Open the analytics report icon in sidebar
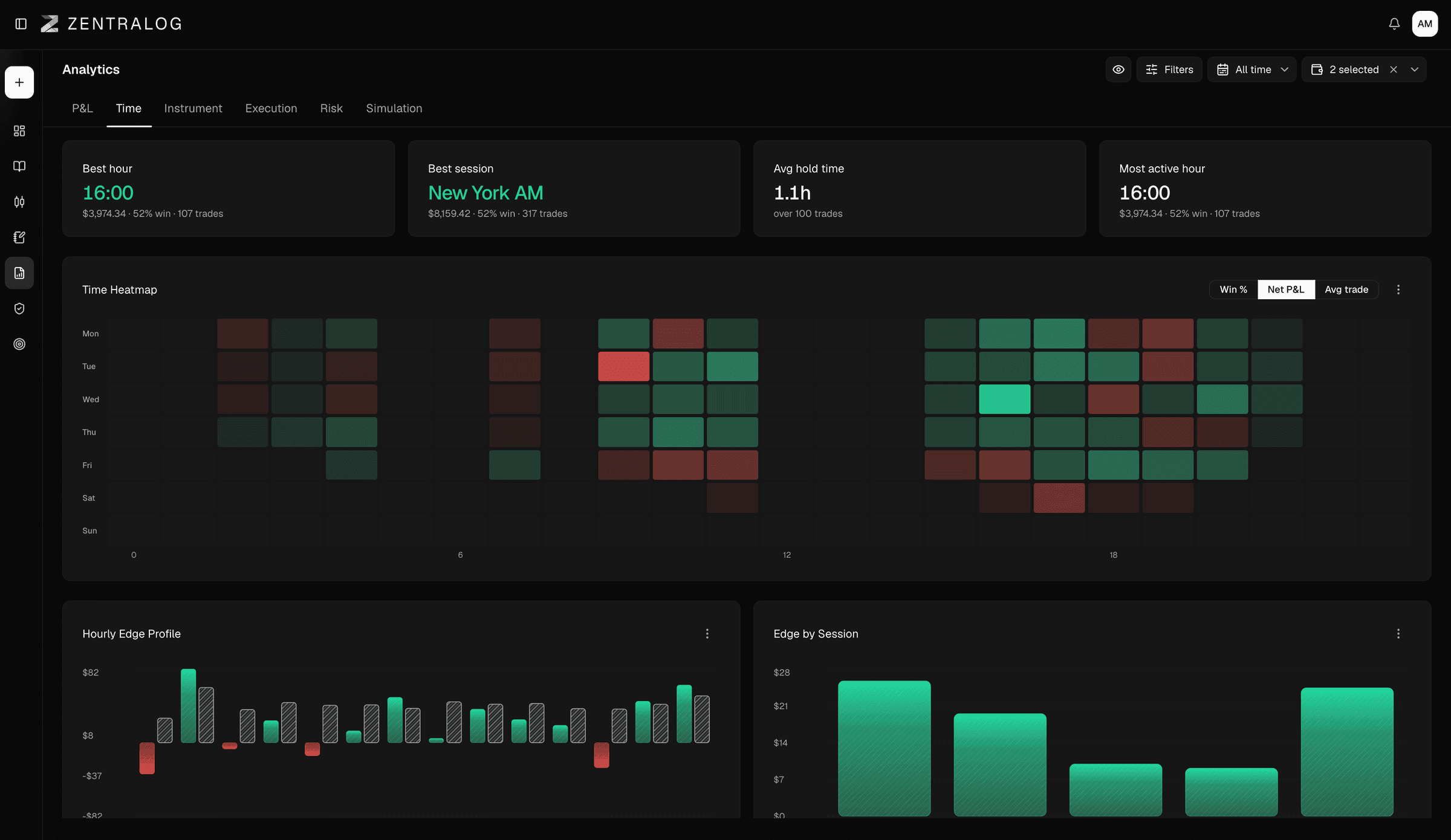Screen dimensions: 1451x840 19,273
